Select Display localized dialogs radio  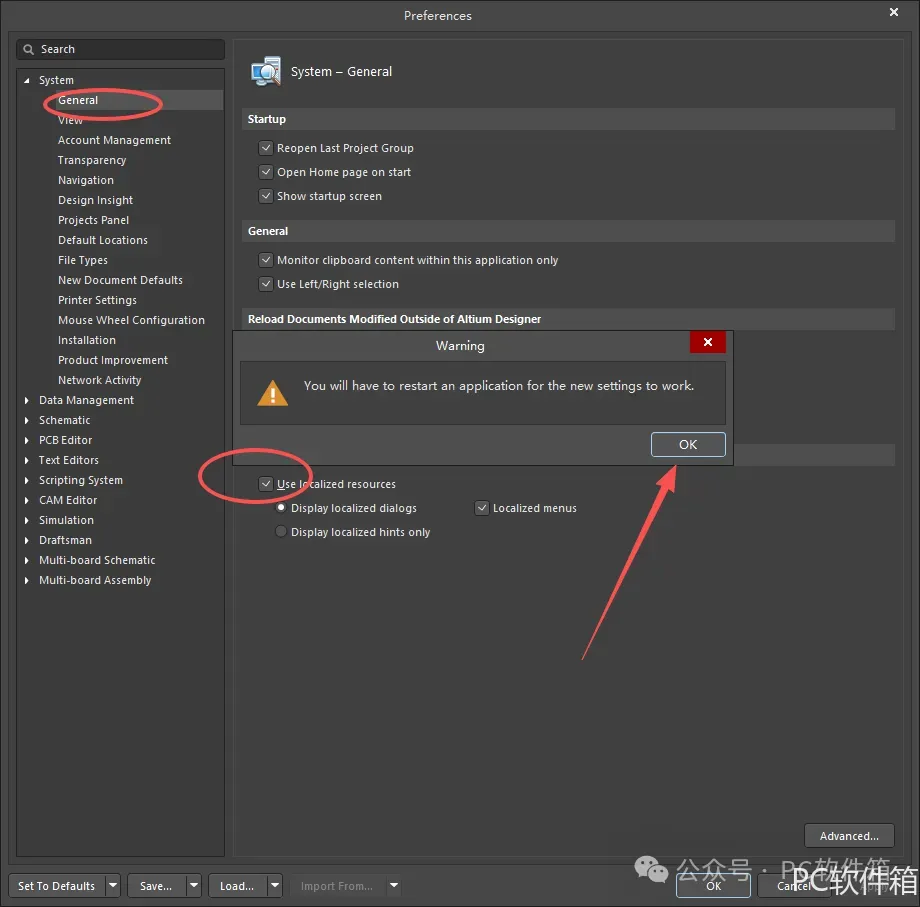281,507
